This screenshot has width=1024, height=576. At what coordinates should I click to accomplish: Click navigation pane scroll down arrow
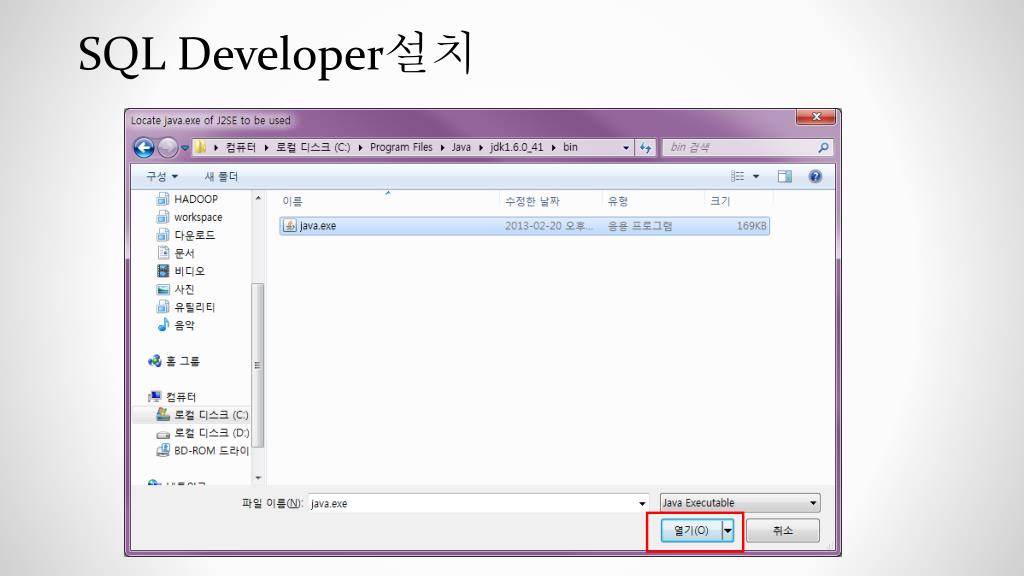[258, 478]
